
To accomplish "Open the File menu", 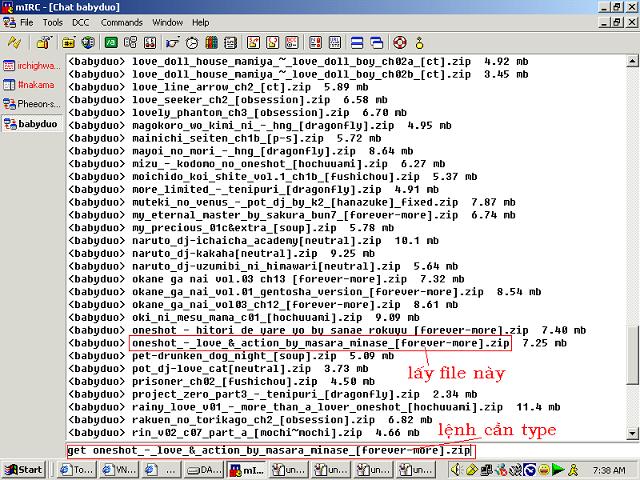I will pyautogui.click(x=27, y=22).
